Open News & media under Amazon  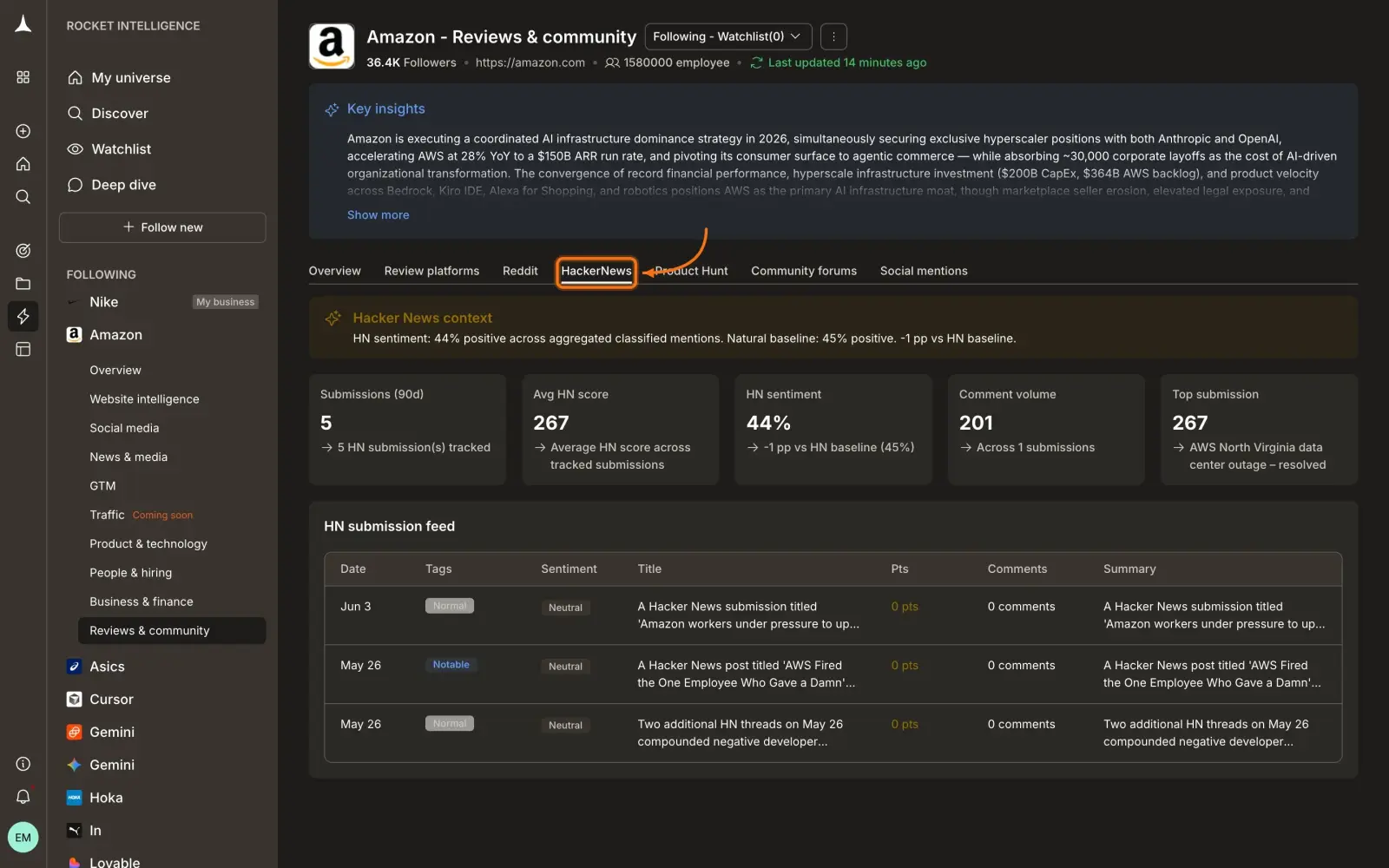[x=128, y=457]
